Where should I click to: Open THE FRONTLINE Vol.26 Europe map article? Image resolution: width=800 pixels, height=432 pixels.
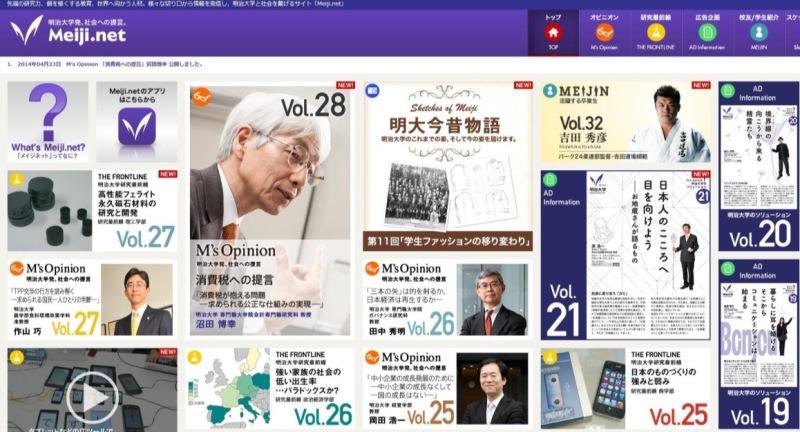[270, 389]
